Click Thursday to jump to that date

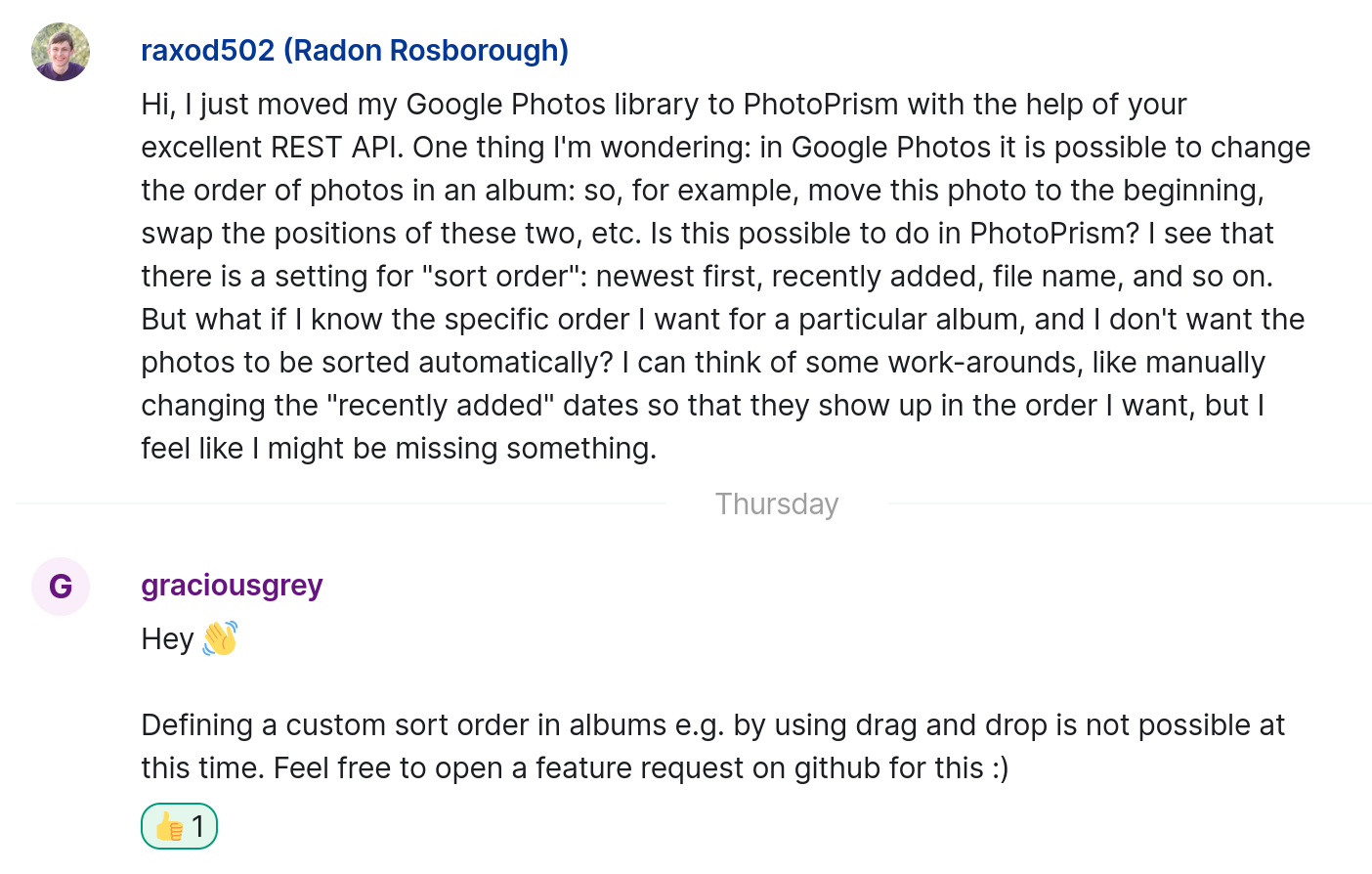click(777, 503)
